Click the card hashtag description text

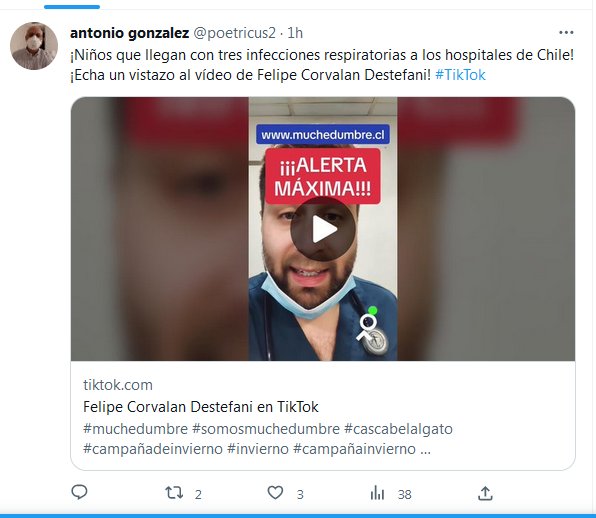click(x=268, y=439)
